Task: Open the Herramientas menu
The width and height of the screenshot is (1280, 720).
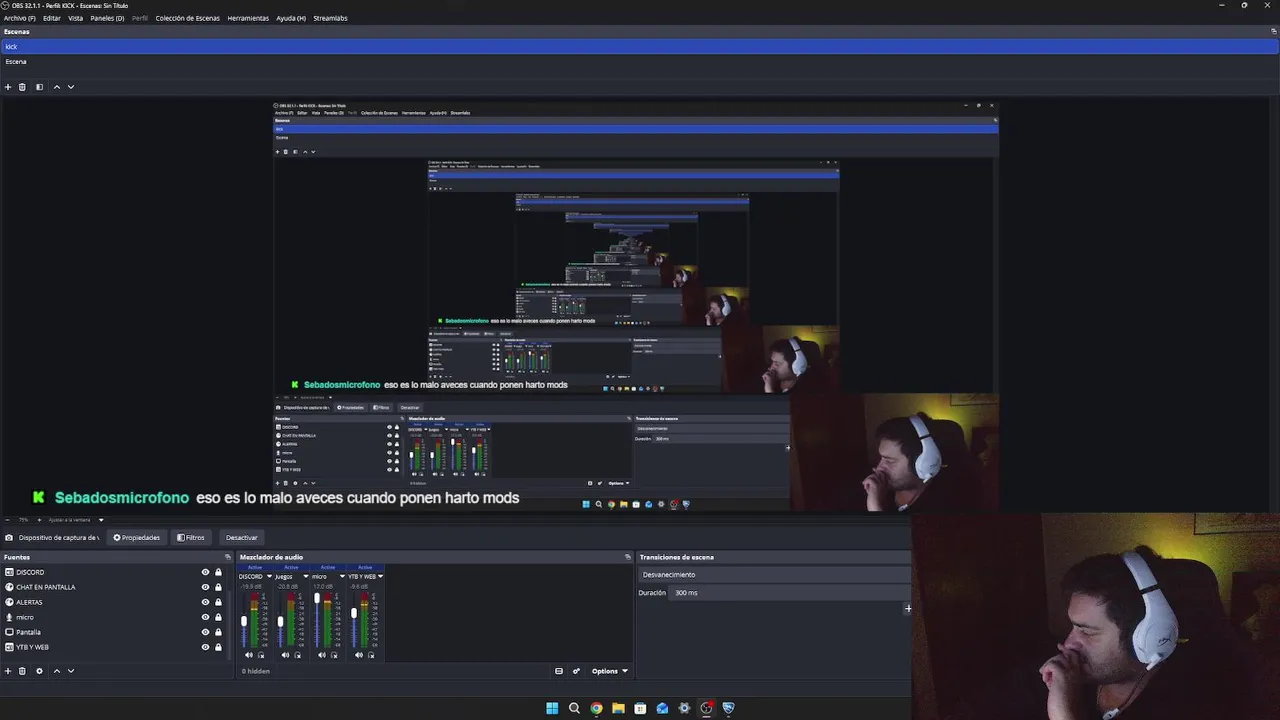Action: pos(248,18)
